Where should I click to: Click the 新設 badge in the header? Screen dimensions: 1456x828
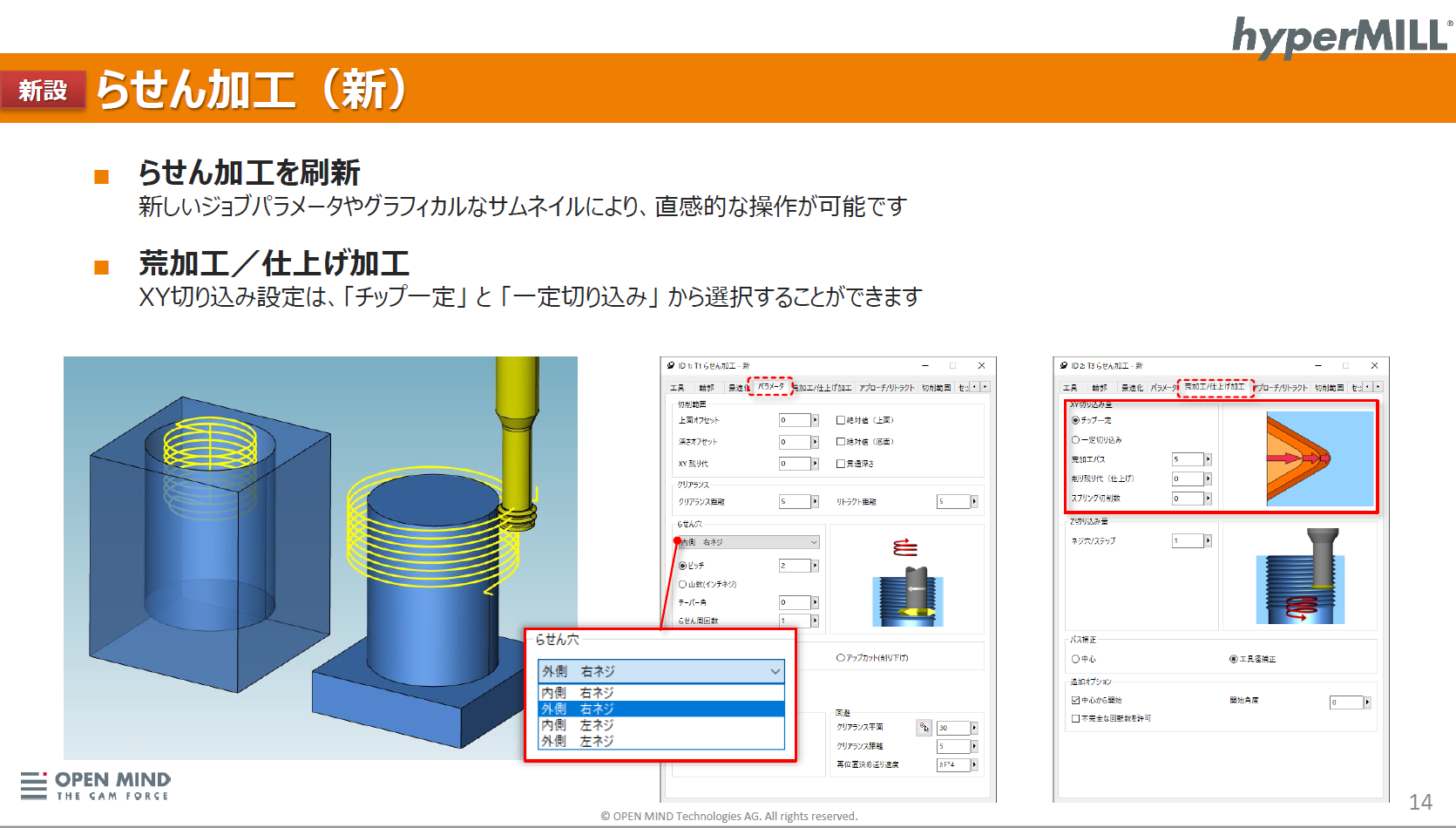point(43,90)
